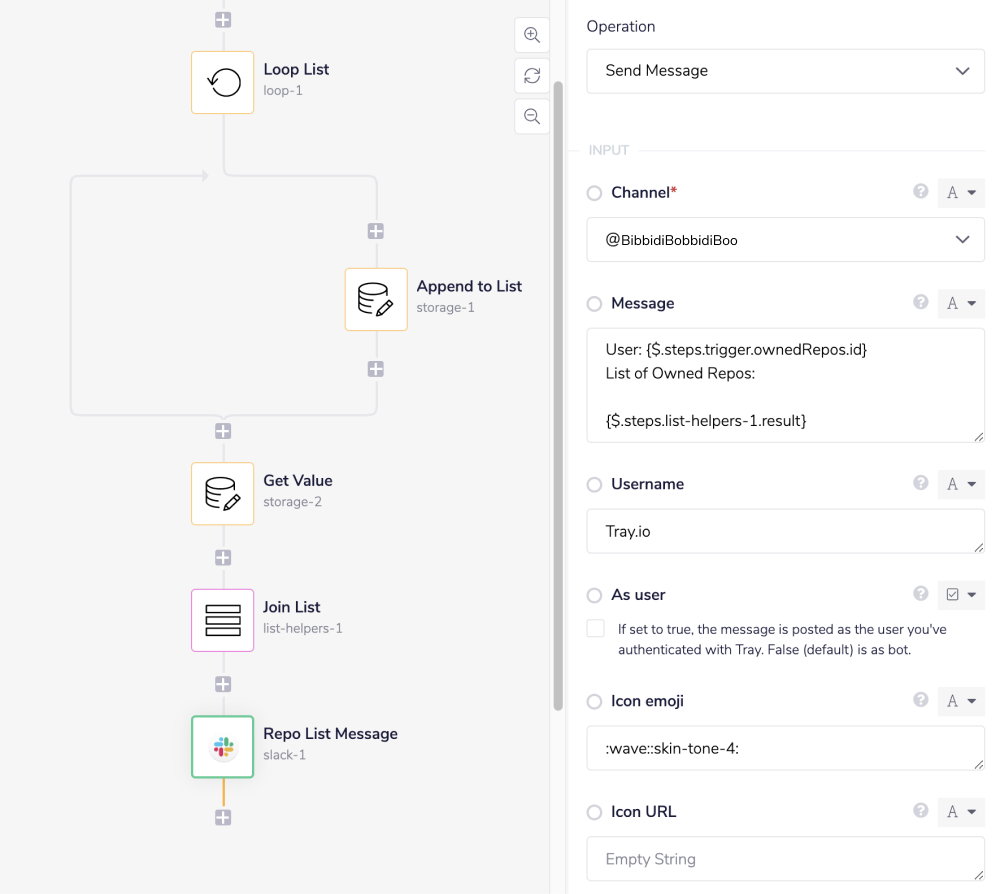Viewport: 1000px width, 894px height.
Task: Open the Operation dropdown showing Send Message
Action: (x=785, y=71)
